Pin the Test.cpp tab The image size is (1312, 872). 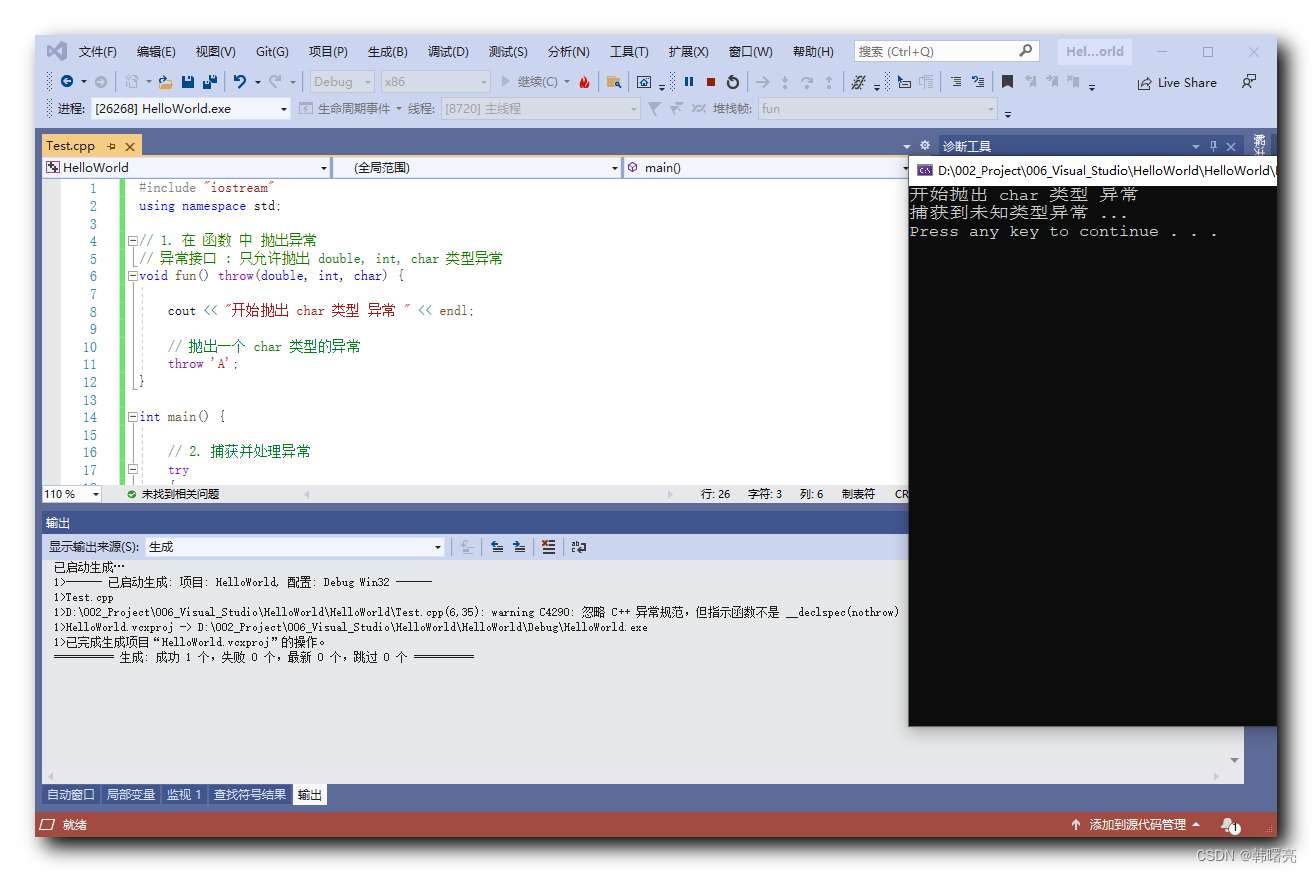111,146
